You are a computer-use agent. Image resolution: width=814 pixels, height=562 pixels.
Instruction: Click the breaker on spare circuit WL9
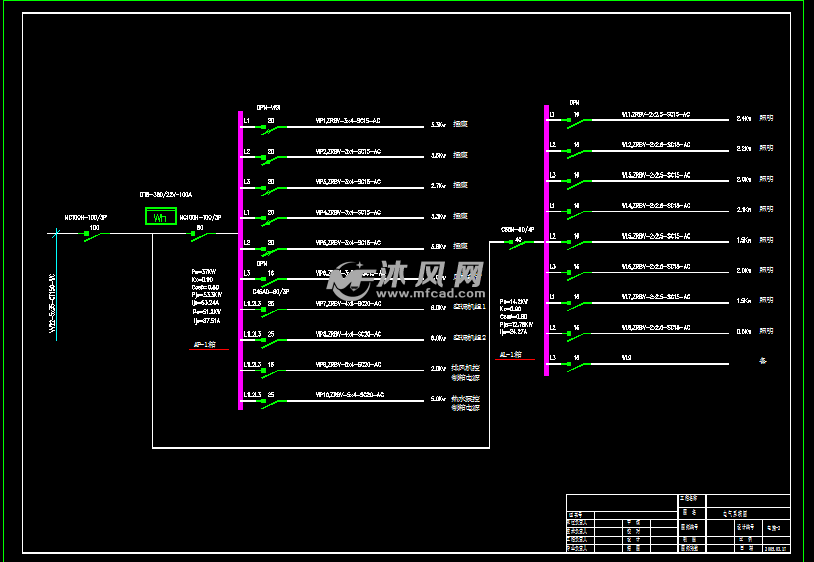click(579, 366)
